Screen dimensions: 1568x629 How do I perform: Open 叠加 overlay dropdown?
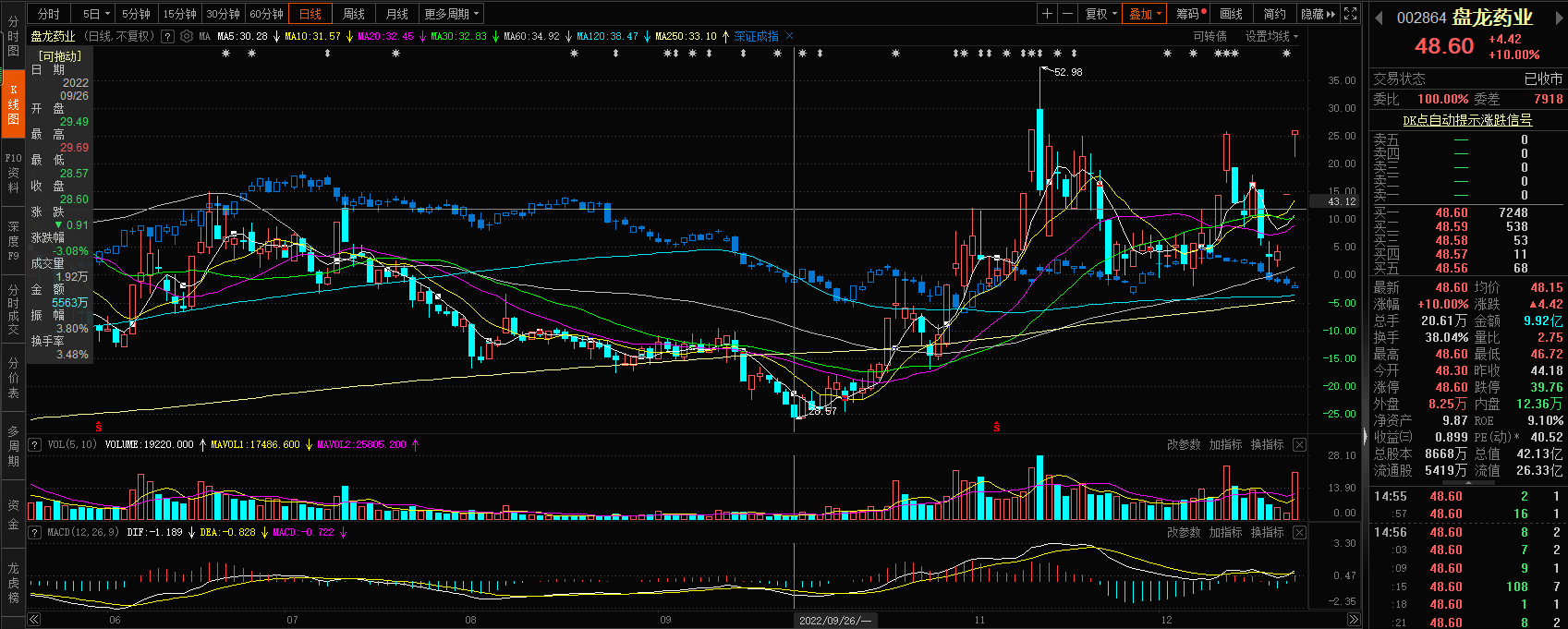coord(1145,14)
